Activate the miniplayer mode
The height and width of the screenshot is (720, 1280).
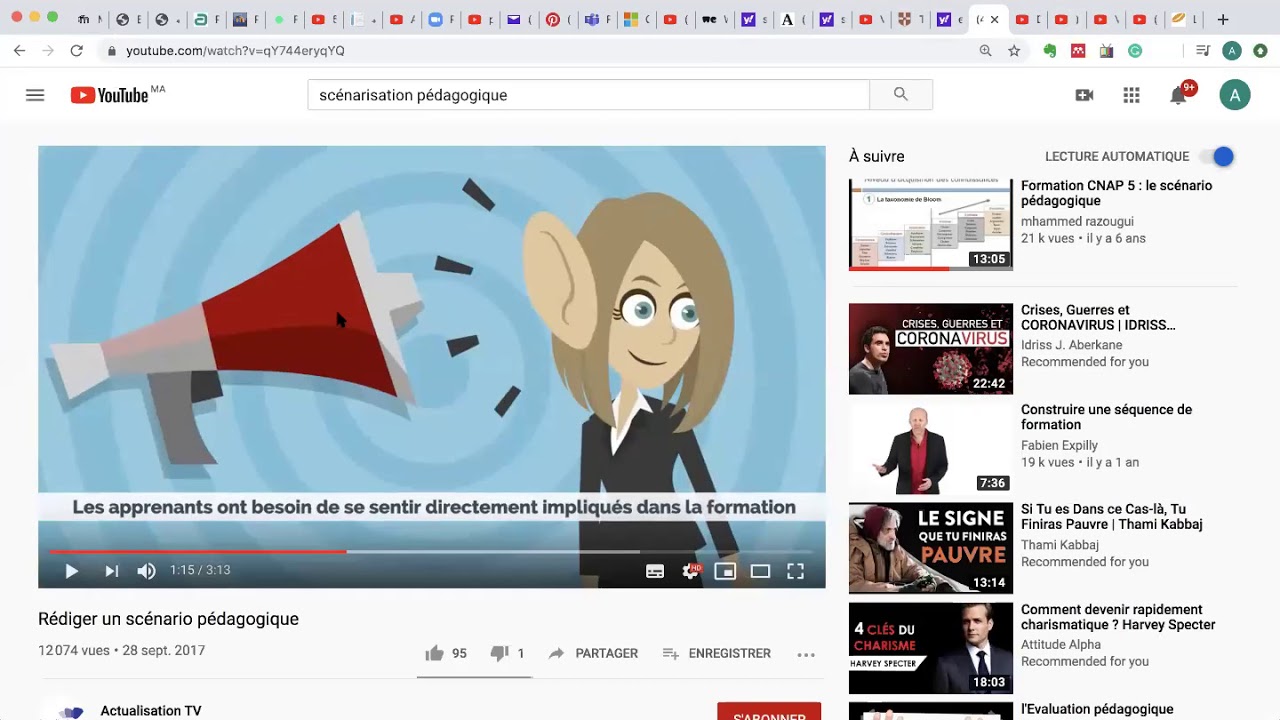[x=725, y=571]
